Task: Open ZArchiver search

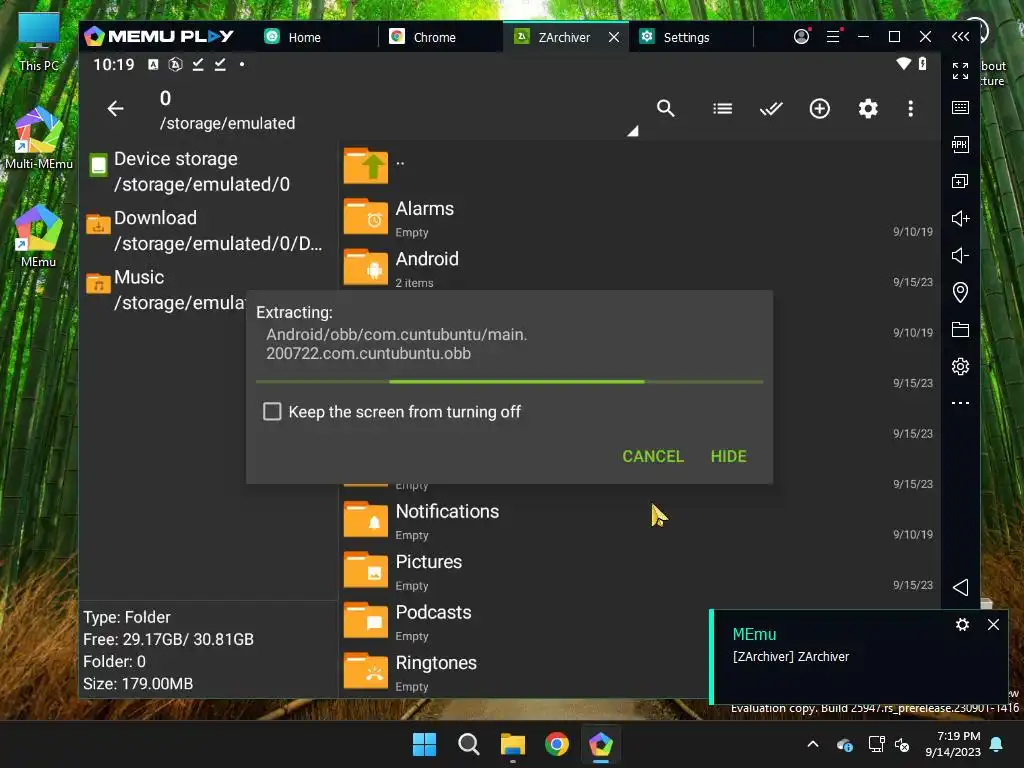Action: (x=665, y=108)
